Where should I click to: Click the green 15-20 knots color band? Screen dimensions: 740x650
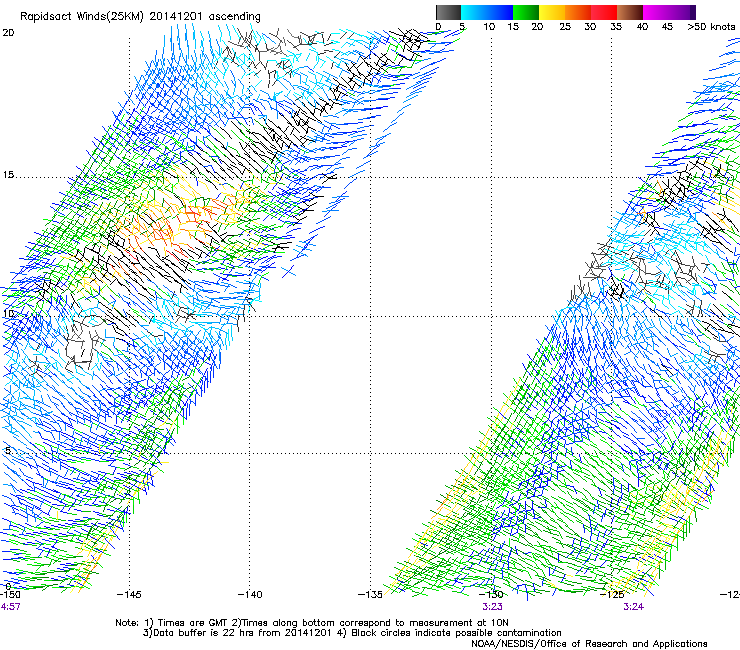526,12
